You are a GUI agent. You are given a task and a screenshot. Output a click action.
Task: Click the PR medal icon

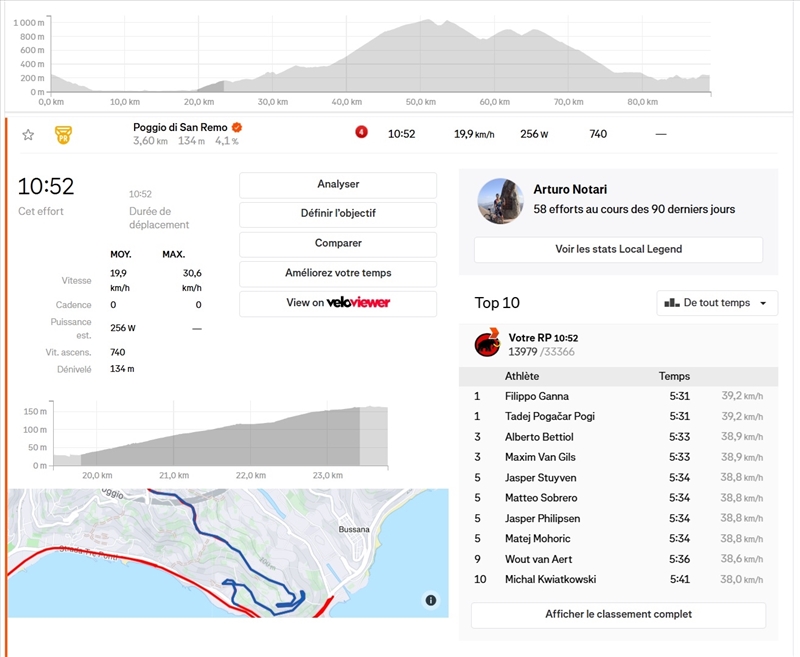click(x=63, y=134)
